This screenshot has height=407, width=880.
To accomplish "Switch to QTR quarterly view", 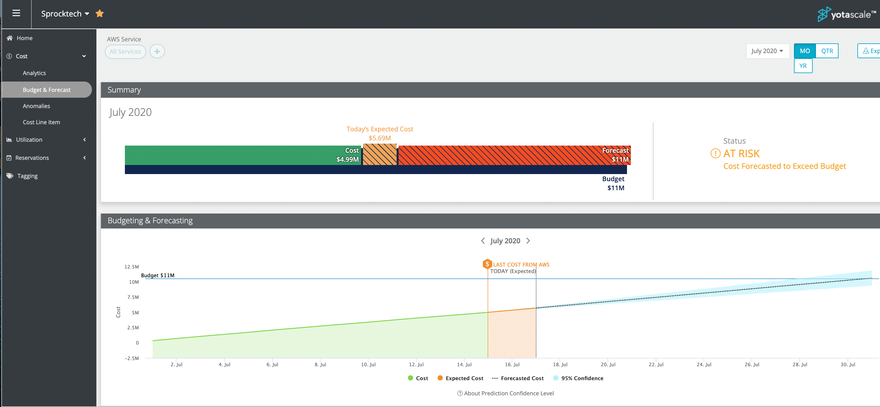I will pyautogui.click(x=827, y=50).
